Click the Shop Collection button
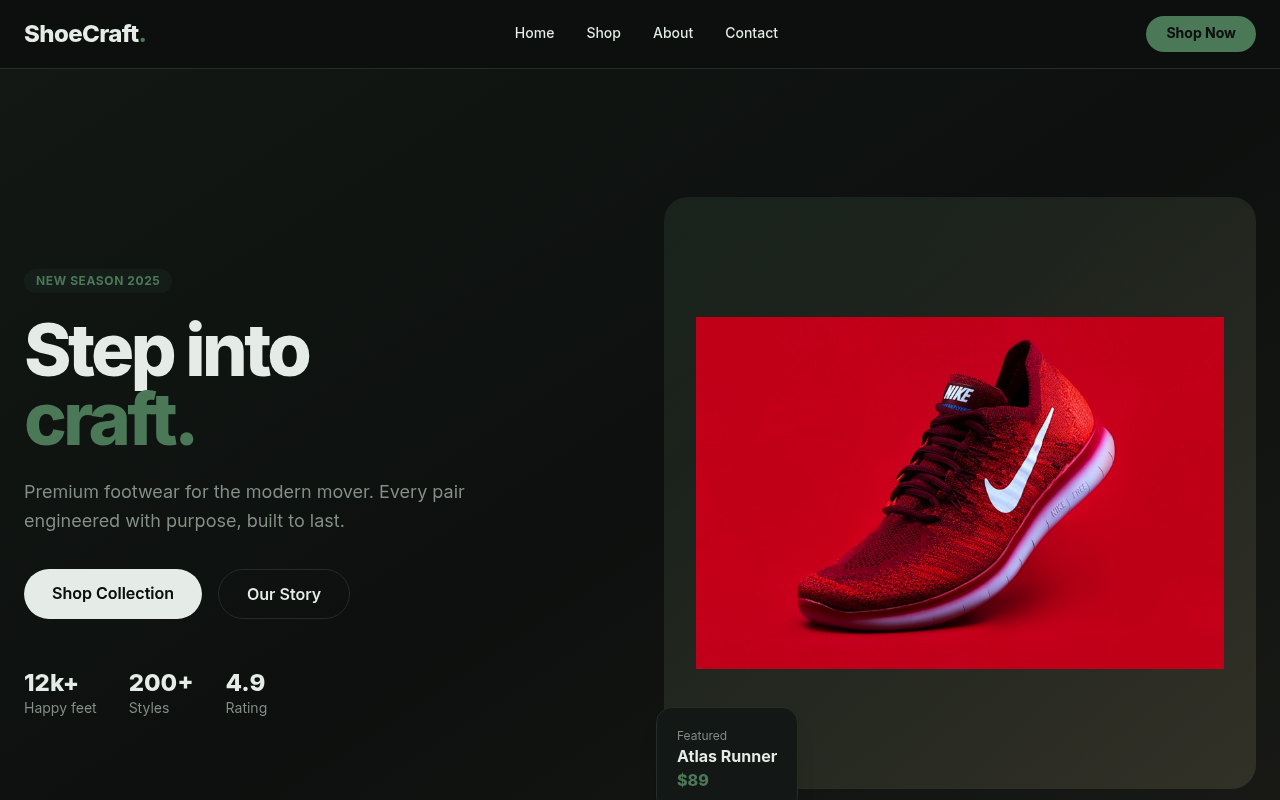The image size is (1280, 800). click(113, 594)
